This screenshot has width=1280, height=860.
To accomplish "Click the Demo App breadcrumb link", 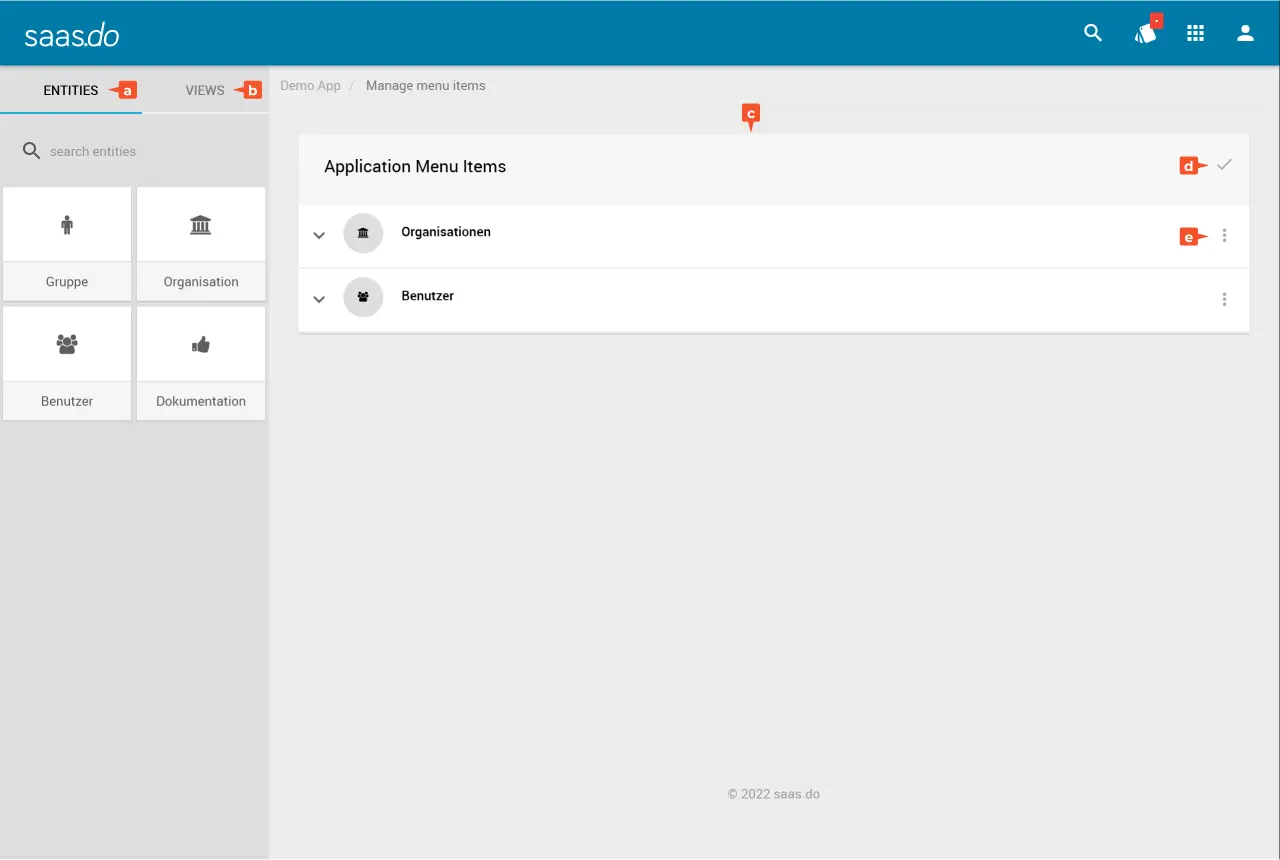I will click(310, 86).
